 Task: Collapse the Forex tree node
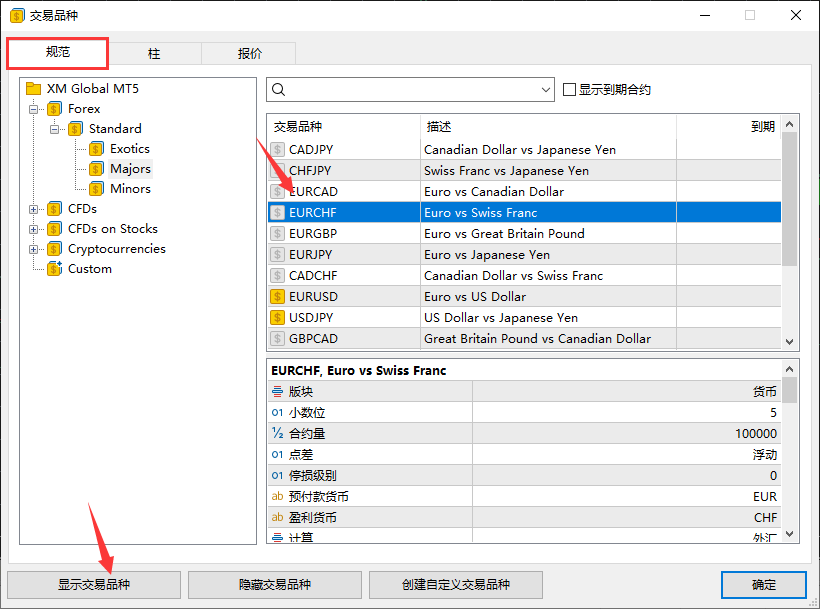[34, 109]
